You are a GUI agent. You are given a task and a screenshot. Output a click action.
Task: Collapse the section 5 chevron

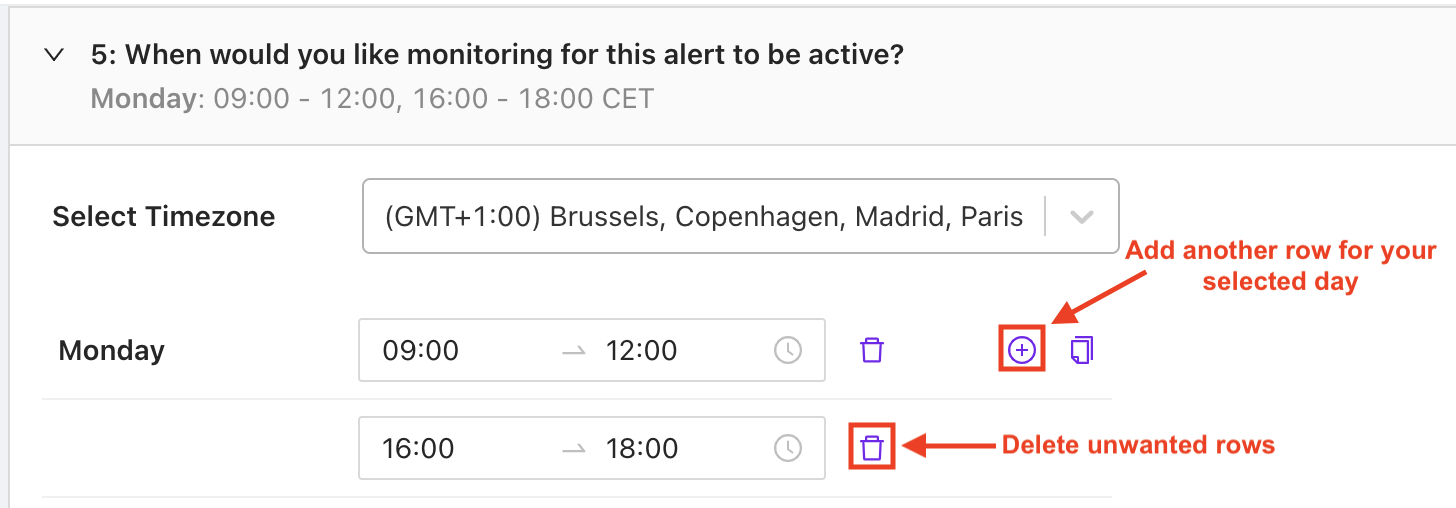pyautogui.click(x=55, y=55)
